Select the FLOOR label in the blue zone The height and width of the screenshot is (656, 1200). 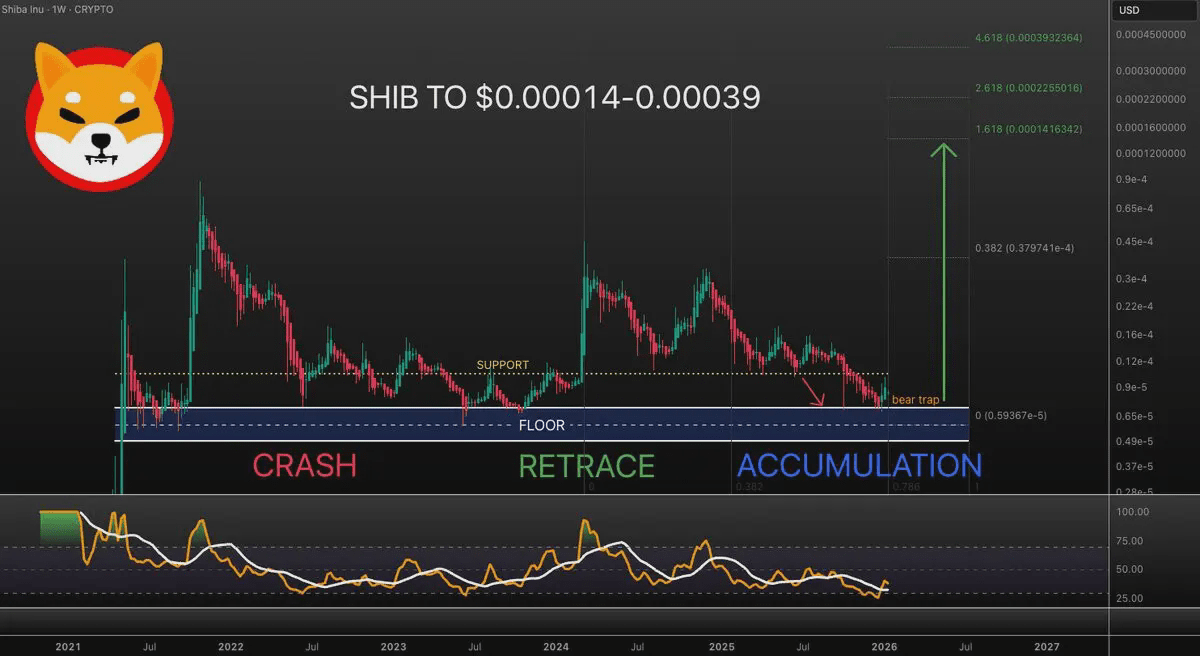click(x=542, y=425)
